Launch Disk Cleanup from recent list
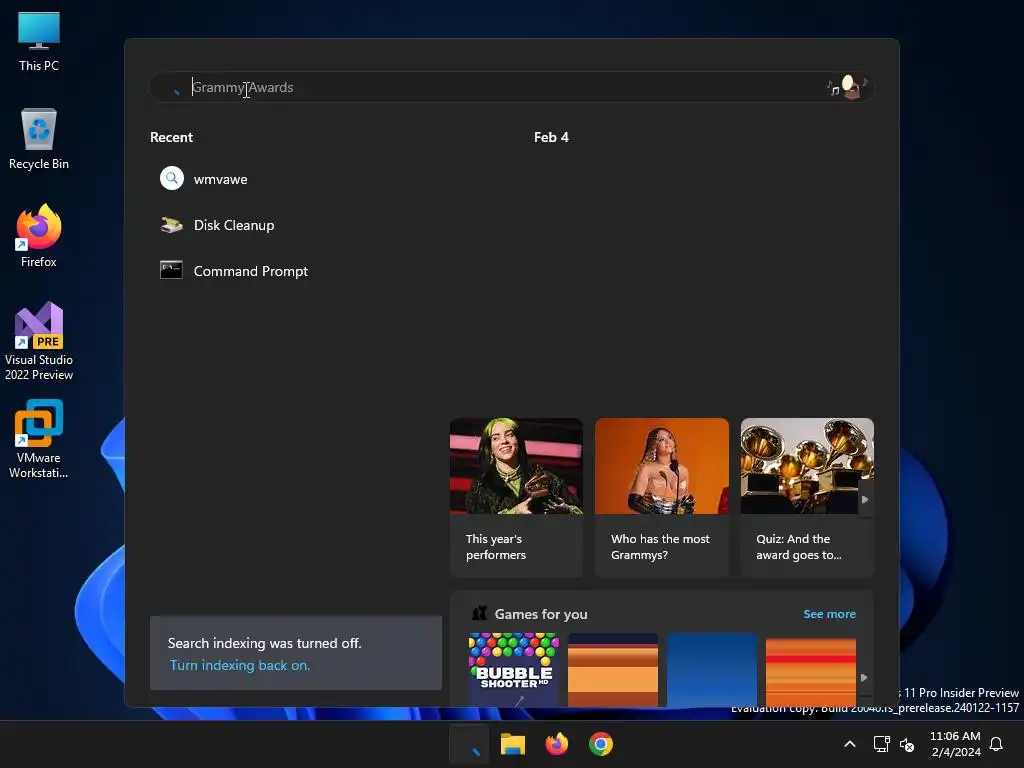Viewport: 1024px width, 768px height. (234, 225)
